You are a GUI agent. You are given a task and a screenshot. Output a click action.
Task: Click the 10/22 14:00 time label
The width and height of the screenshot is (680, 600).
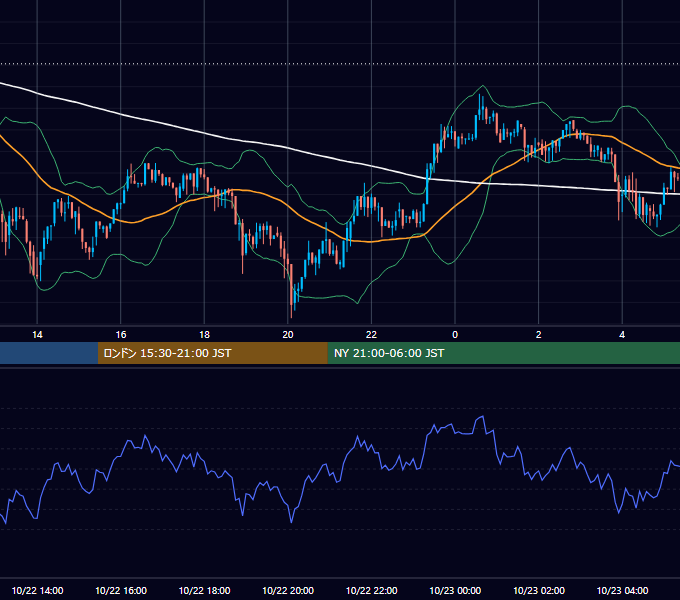(37, 590)
